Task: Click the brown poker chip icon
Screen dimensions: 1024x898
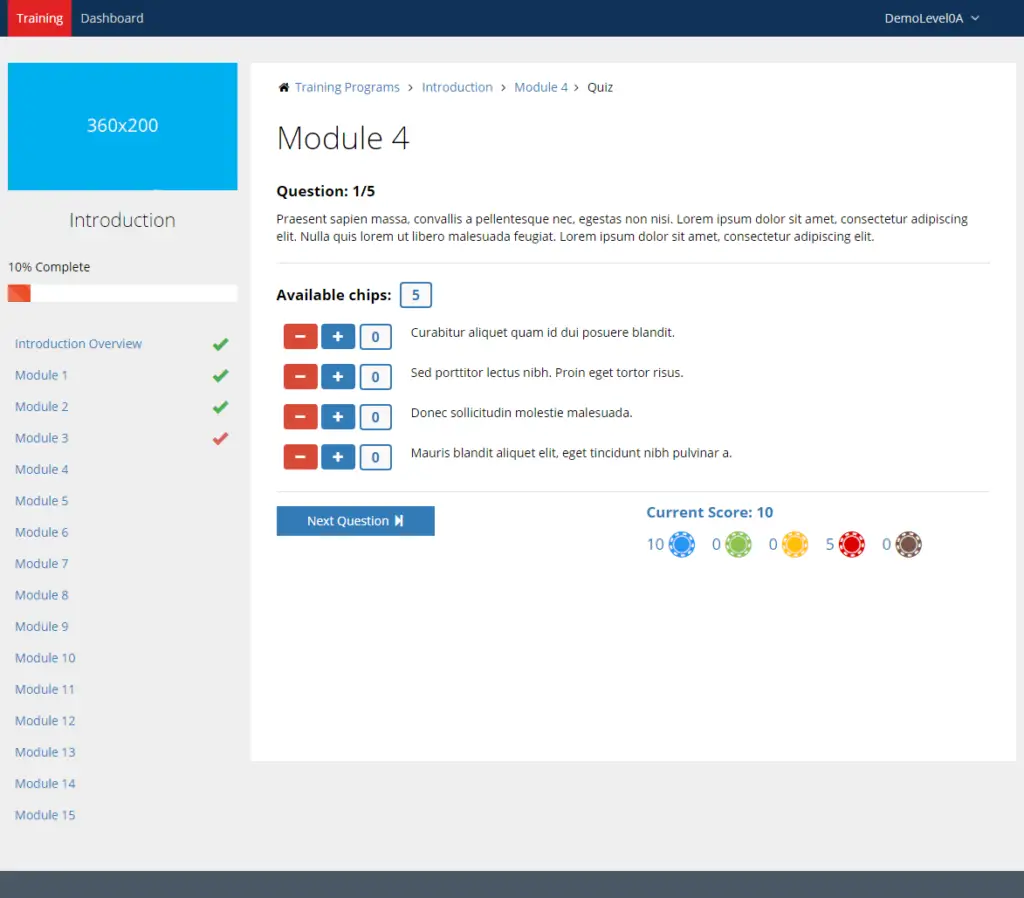Action: click(908, 544)
